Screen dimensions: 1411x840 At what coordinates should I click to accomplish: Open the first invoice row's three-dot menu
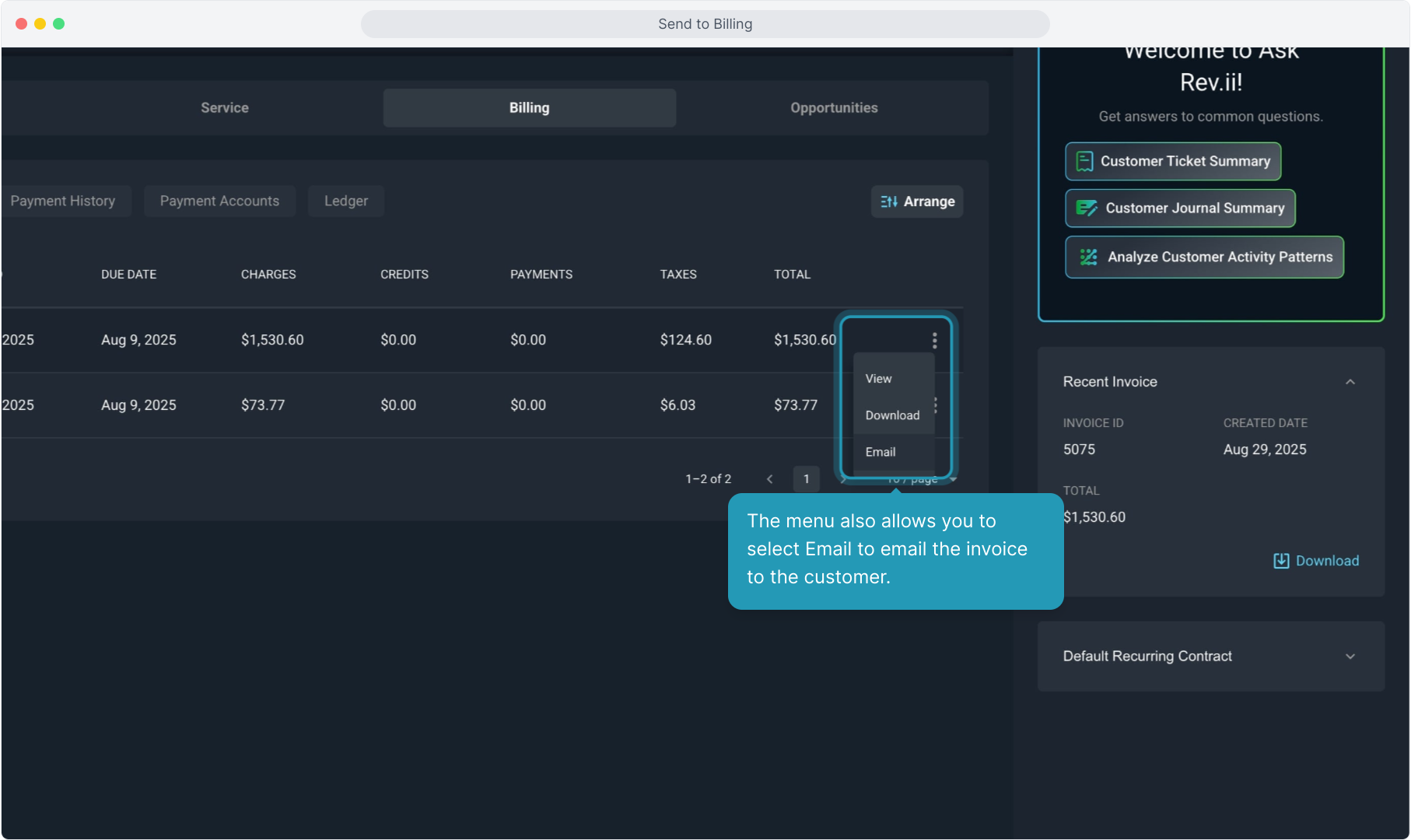(934, 340)
